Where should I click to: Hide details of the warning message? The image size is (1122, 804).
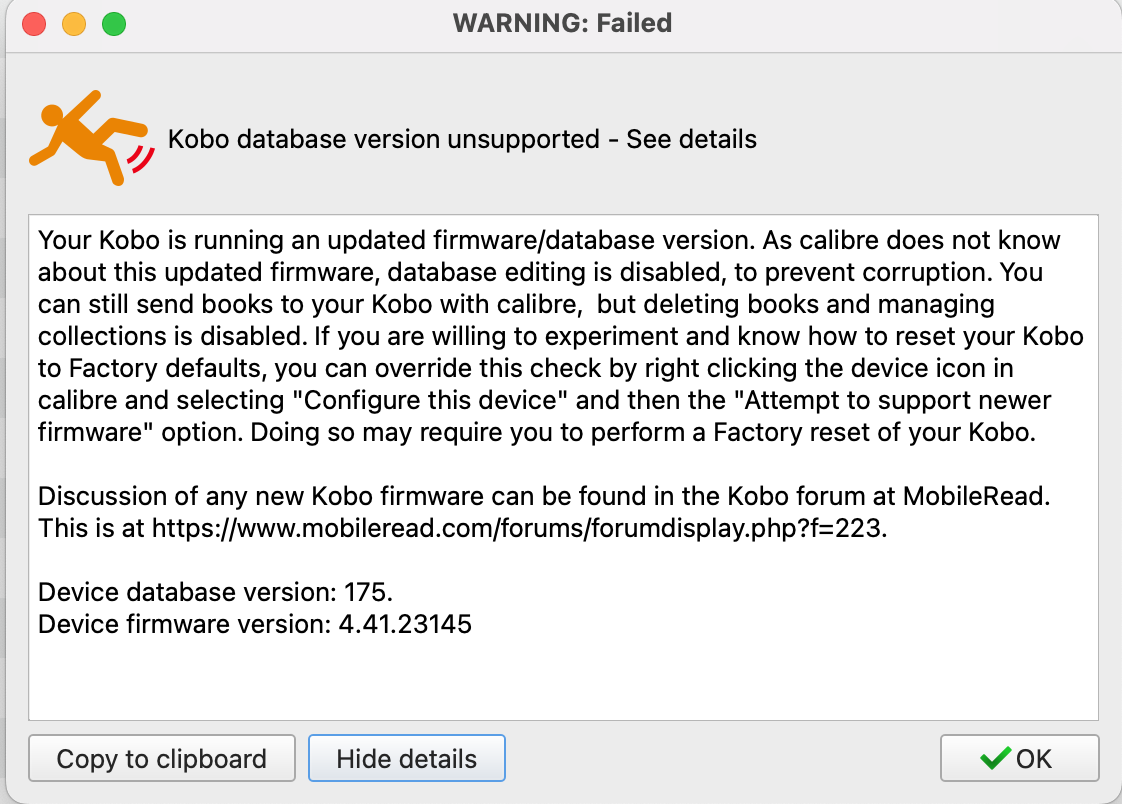point(406,759)
